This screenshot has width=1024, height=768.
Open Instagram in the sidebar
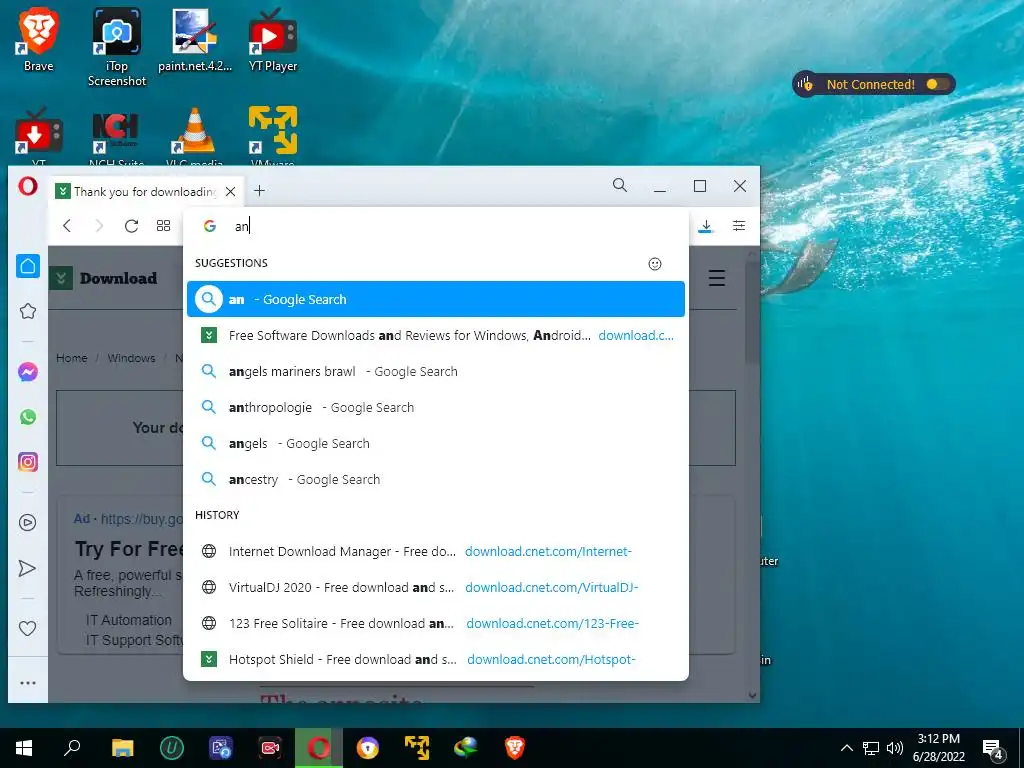click(27, 462)
